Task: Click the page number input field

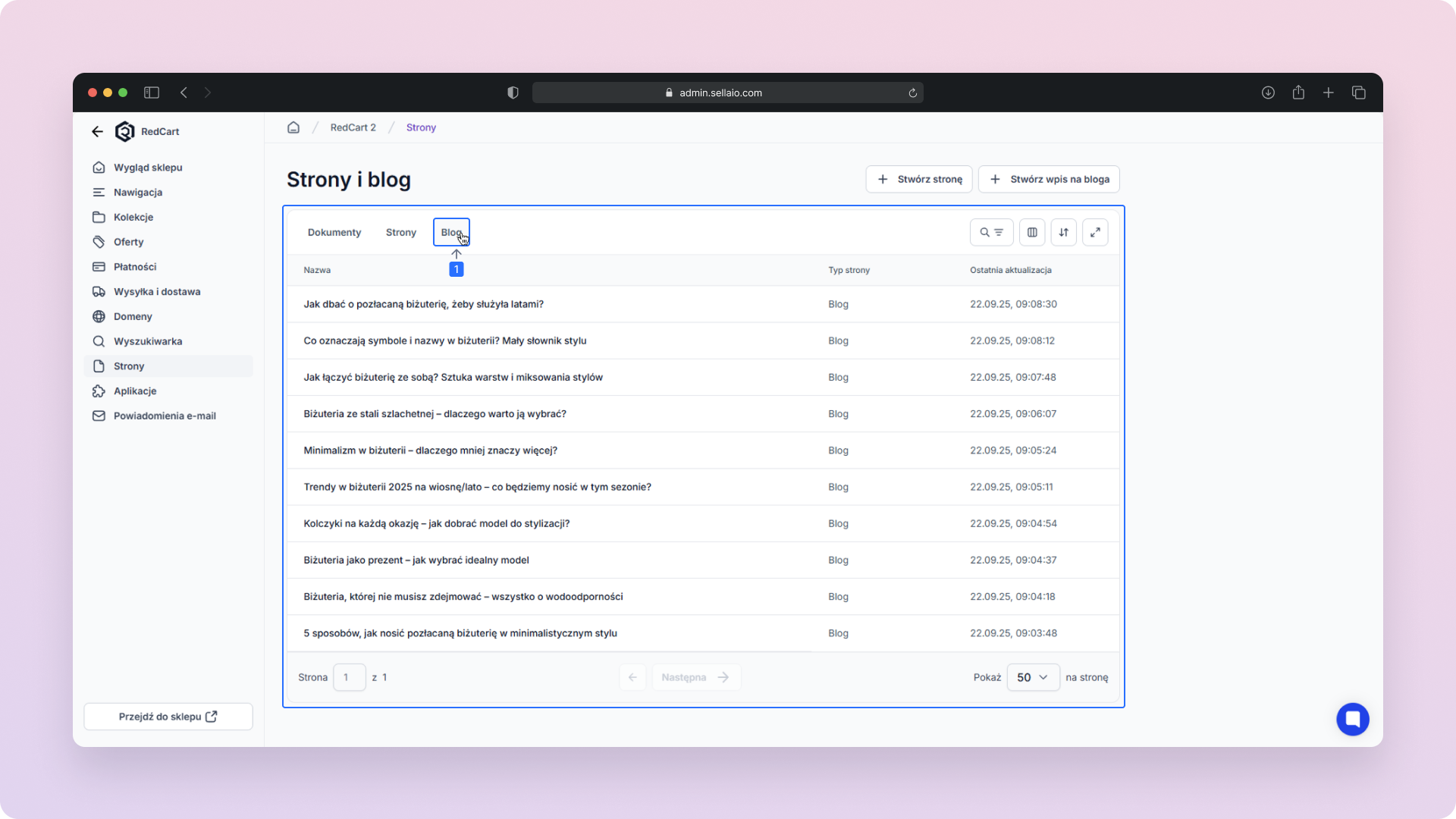Action: click(349, 677)
